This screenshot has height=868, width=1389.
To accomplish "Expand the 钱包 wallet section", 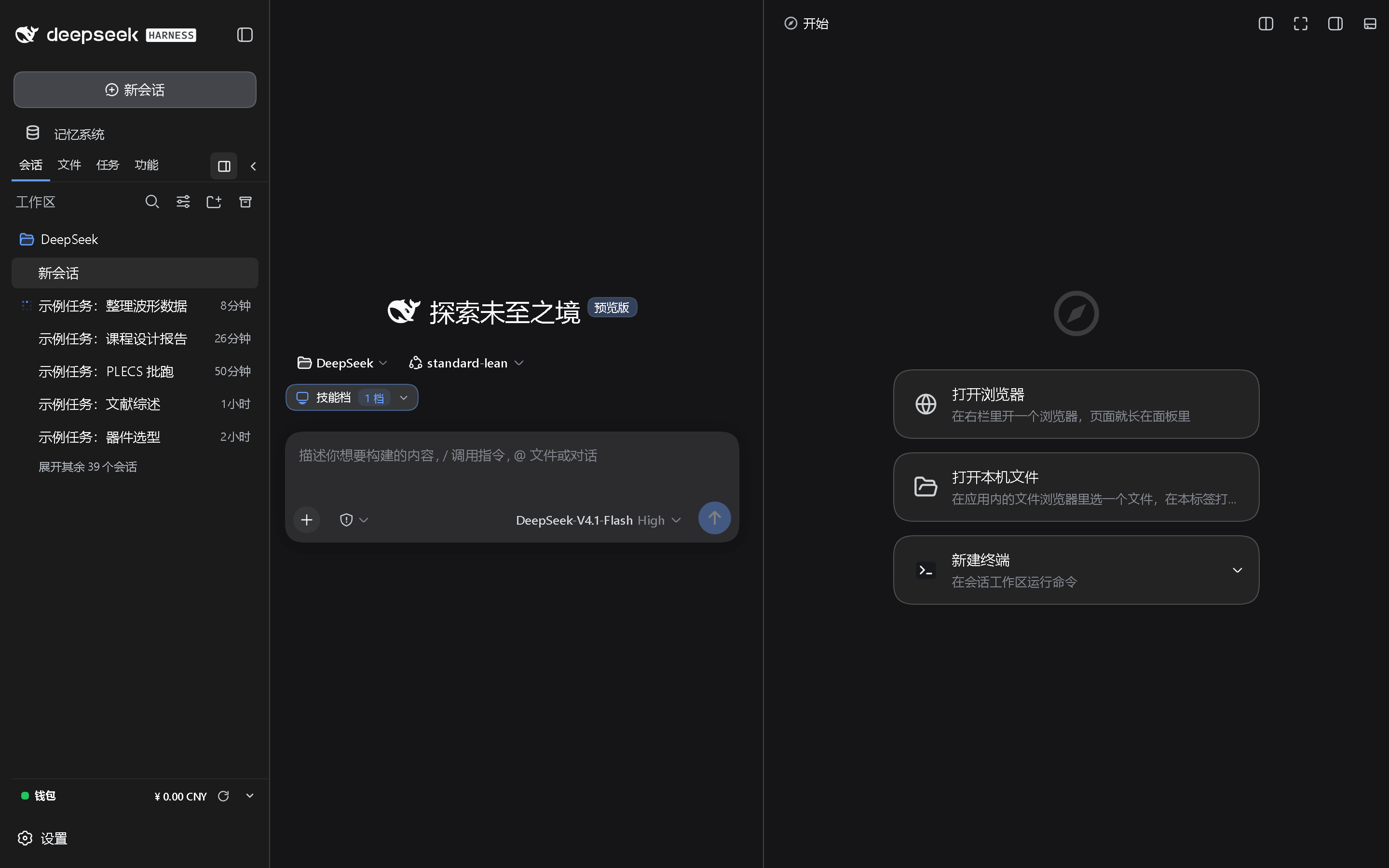I will 250,796.
